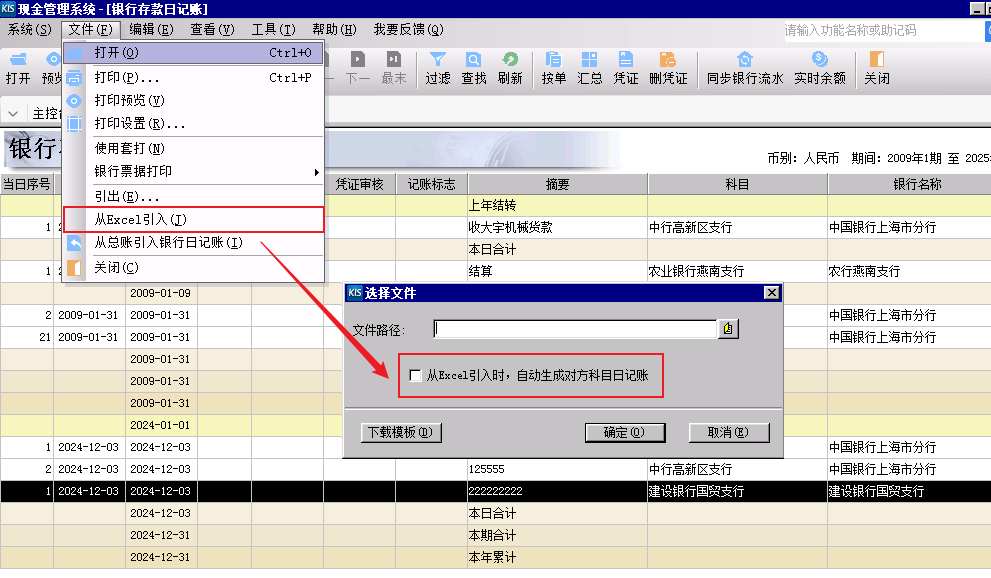Image resolution: width=991 pixels, height=578 pixels.
Task: Cancel the dialog with 取消 button
Action: pyautogui.click(x=728, y=433)
